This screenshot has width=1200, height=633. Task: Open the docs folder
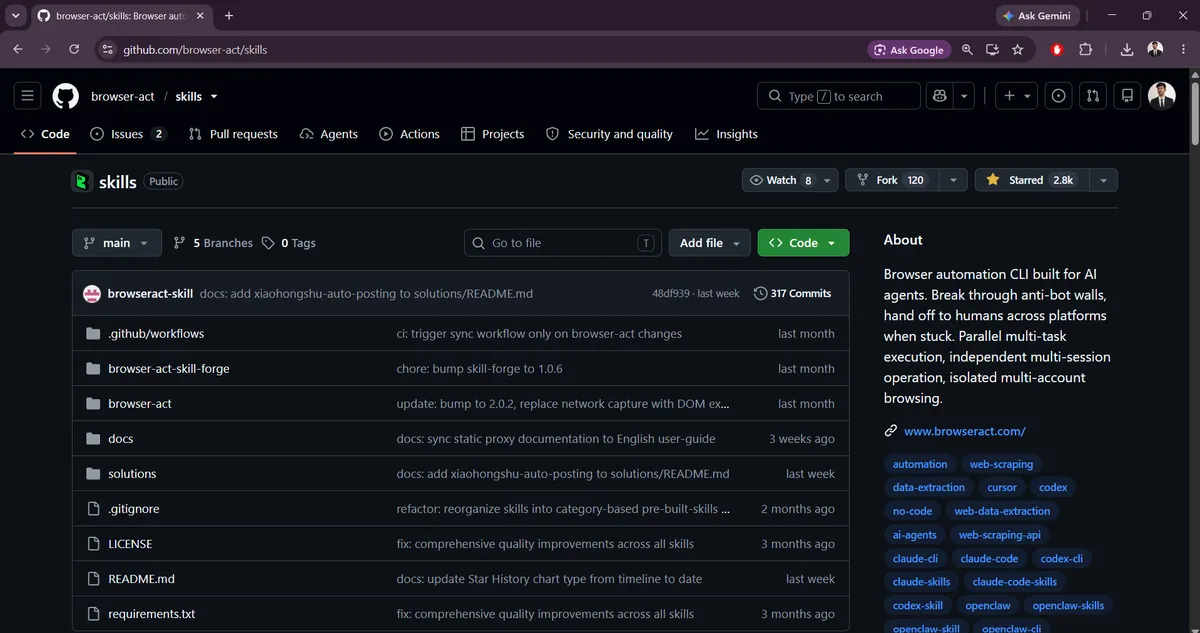point(121,439)
